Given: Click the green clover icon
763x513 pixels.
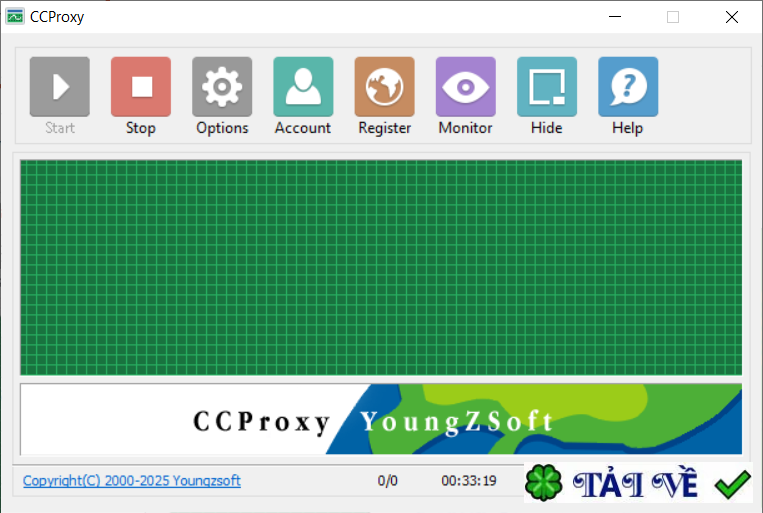Looking at the screenshot, I should tap(544, 483).
